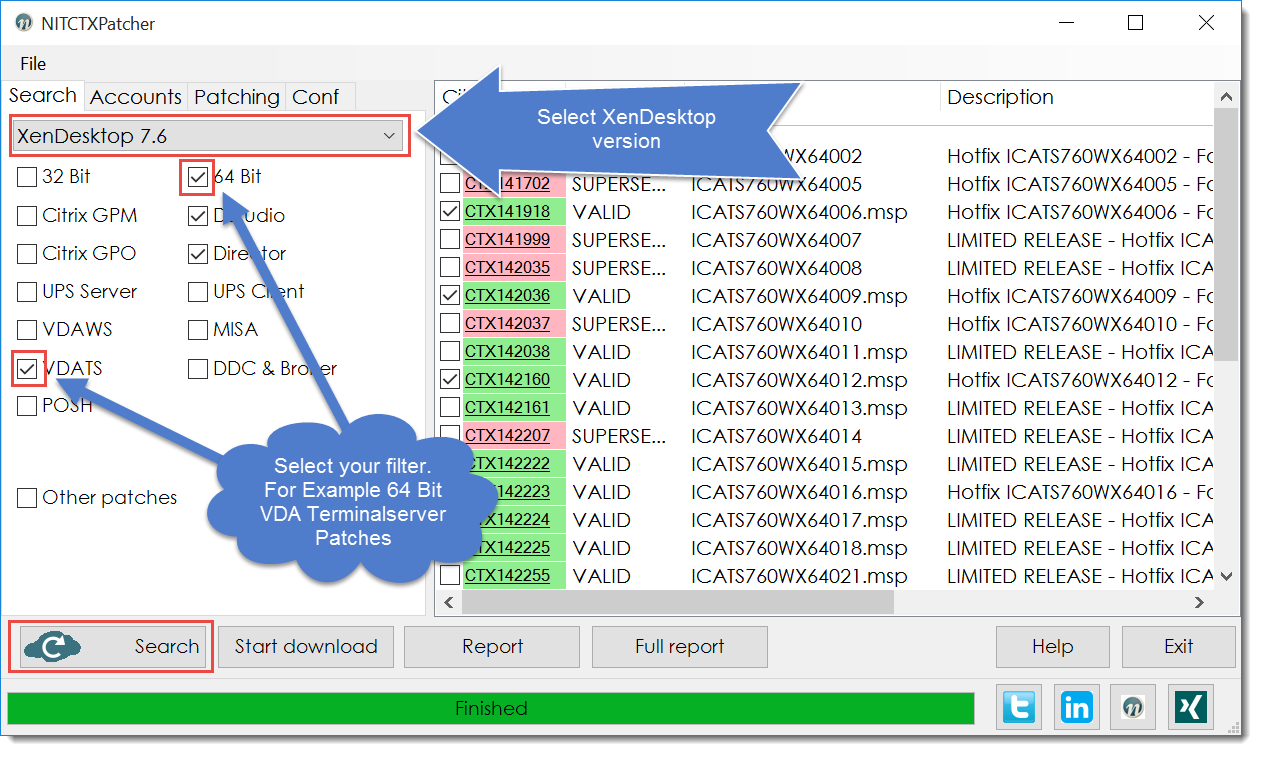Open the CTX142037 hotfix link
Image resolution: width=1268 pixels, height=764 pixels.
(508, 324)
